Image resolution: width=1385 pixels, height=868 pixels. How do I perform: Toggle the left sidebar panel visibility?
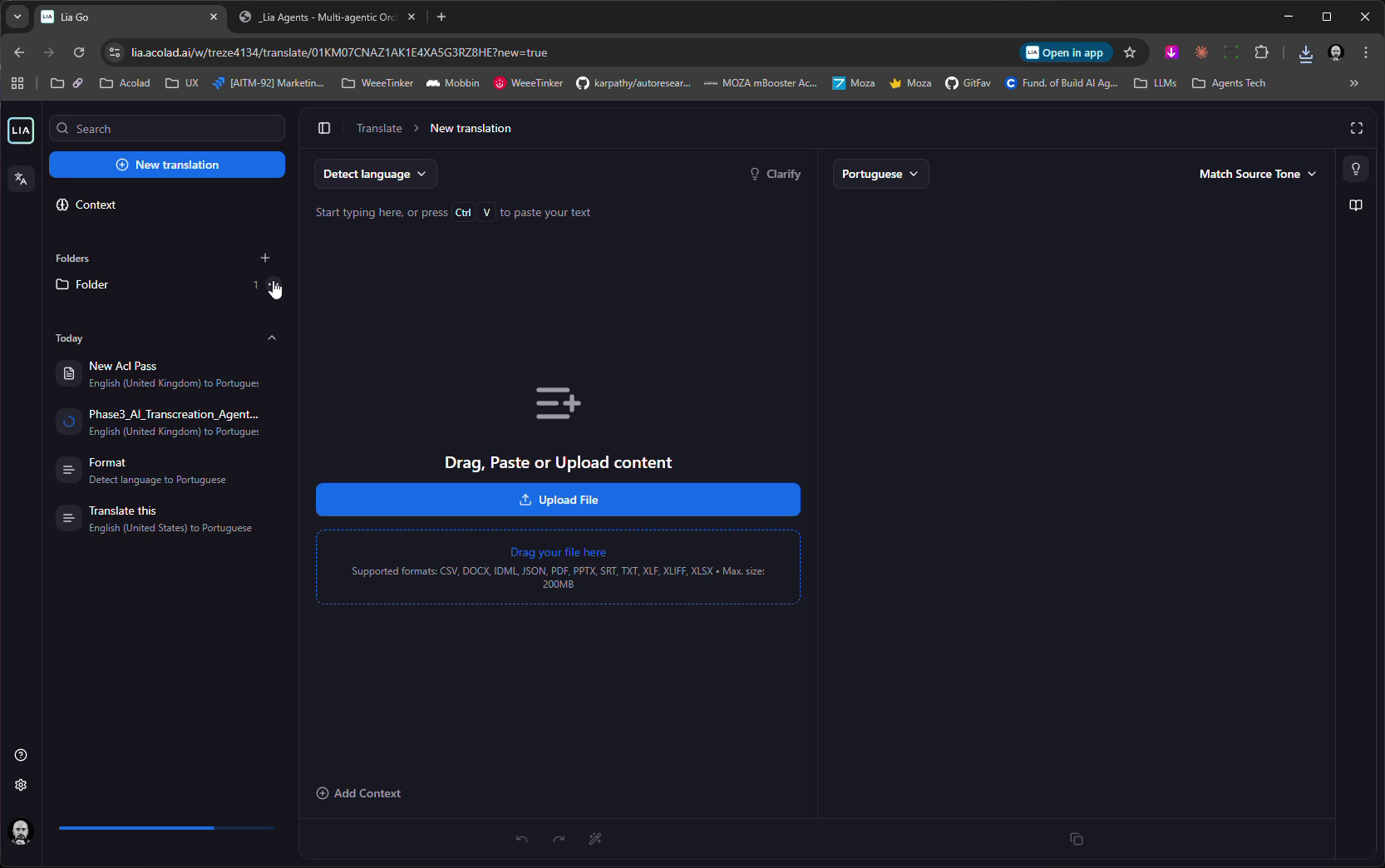(323, 128)
